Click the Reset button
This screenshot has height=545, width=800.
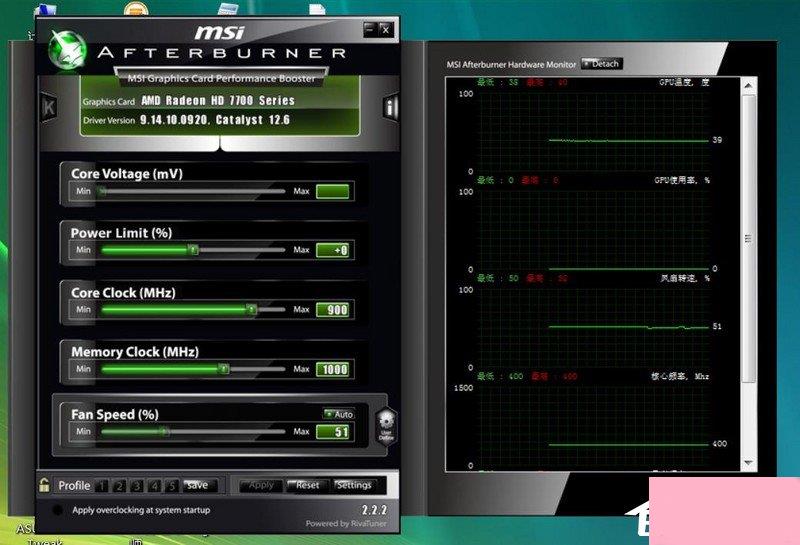tap(307, 485)
